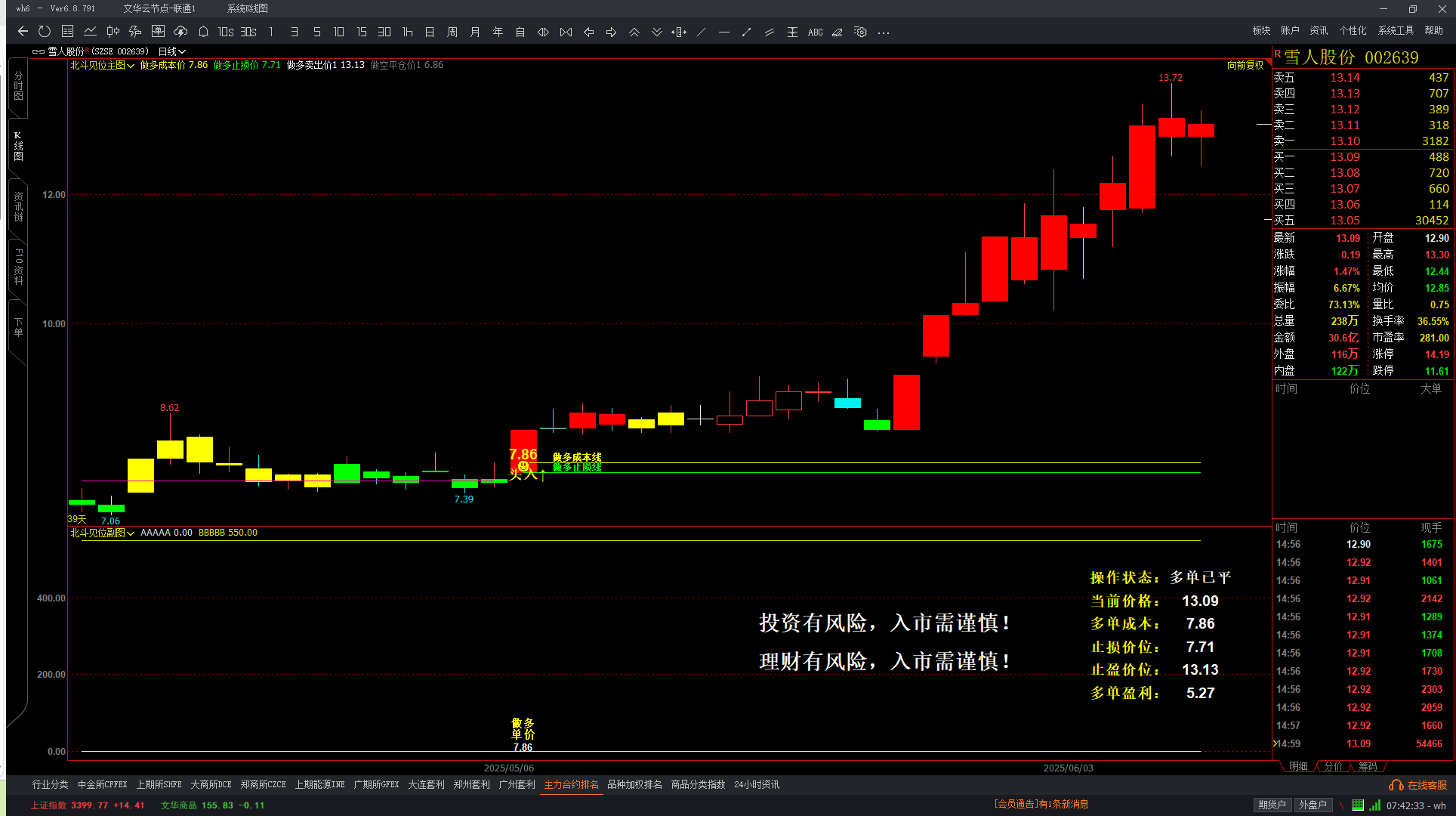1456x816 pixels.
Task: Switch to daily 日 period
Action: [430, 32]
